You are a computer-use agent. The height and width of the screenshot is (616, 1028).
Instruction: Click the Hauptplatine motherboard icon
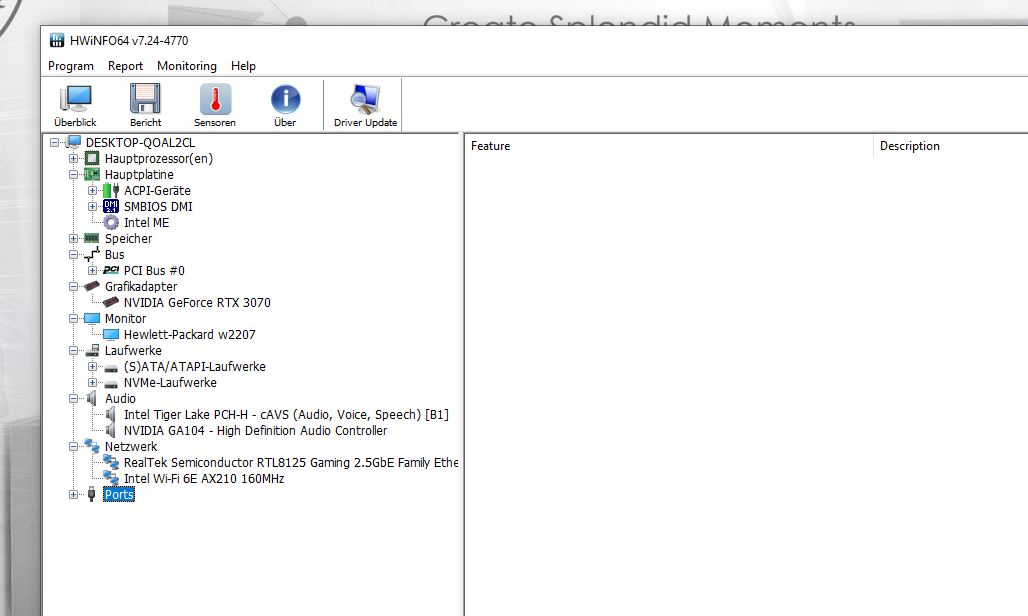click(x=92, y=174)
